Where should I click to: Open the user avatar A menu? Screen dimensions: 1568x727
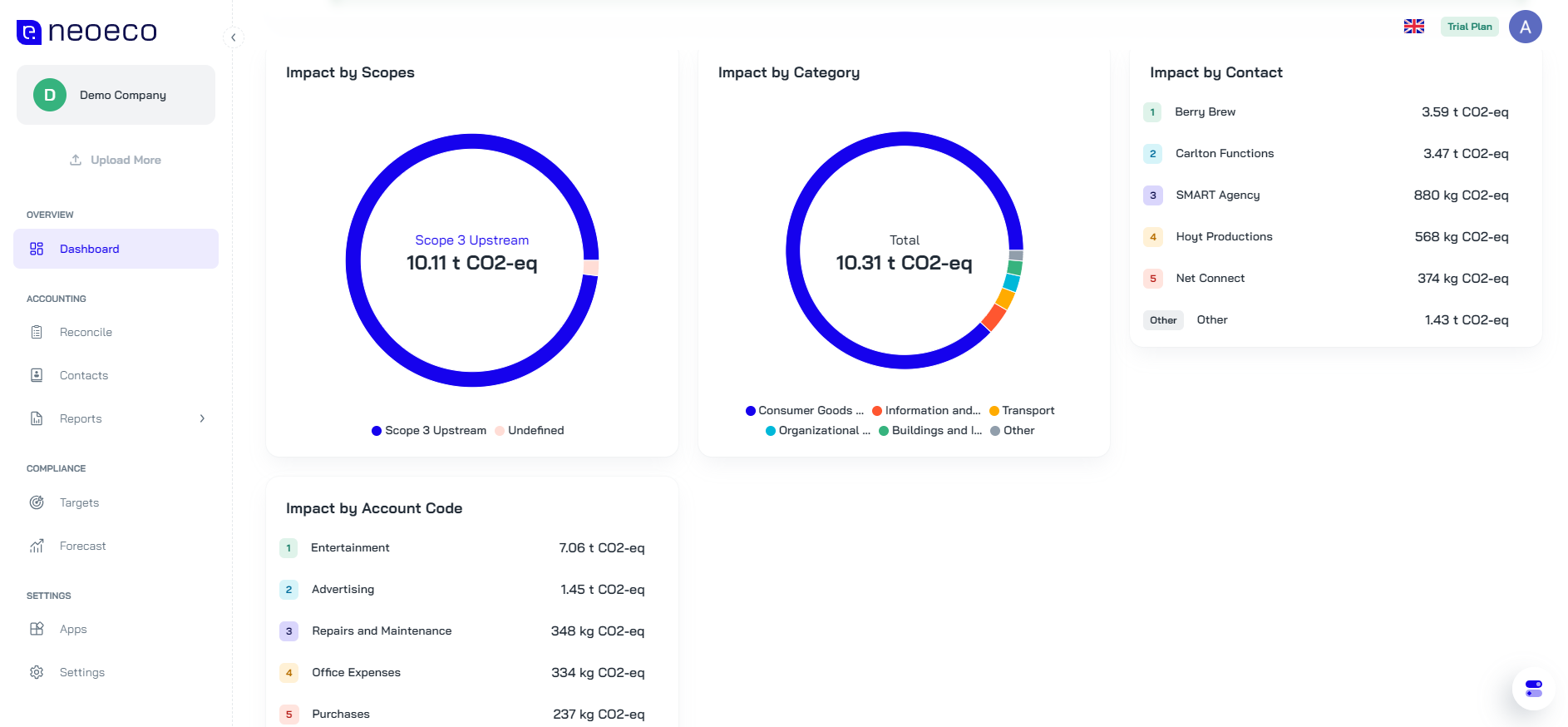[1526, 27]
